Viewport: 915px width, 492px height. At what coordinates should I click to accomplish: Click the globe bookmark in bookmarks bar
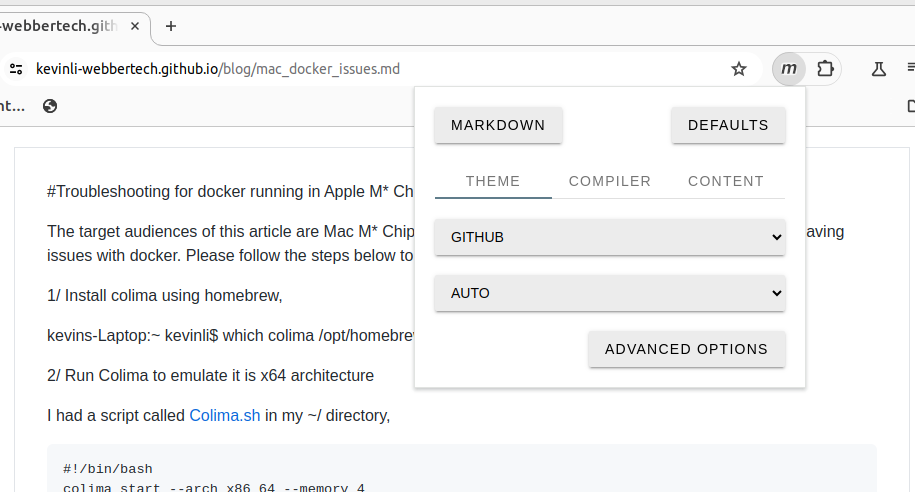click(50, 105)
